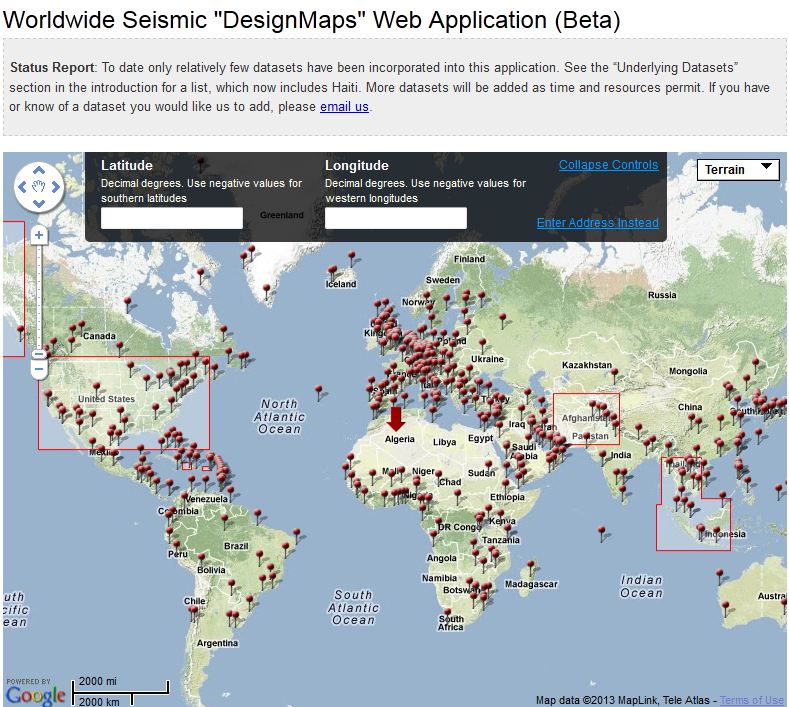Click the hand icon in pan control
The height and width of the screenshot is (707, 789).
[x=39, y=186]
